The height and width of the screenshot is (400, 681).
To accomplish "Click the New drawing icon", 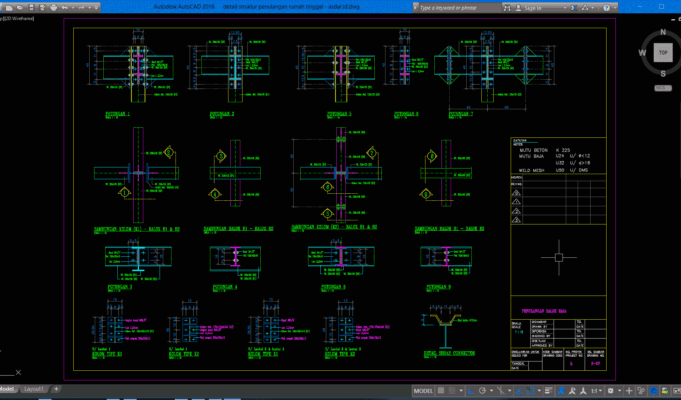I will [9, 8].
